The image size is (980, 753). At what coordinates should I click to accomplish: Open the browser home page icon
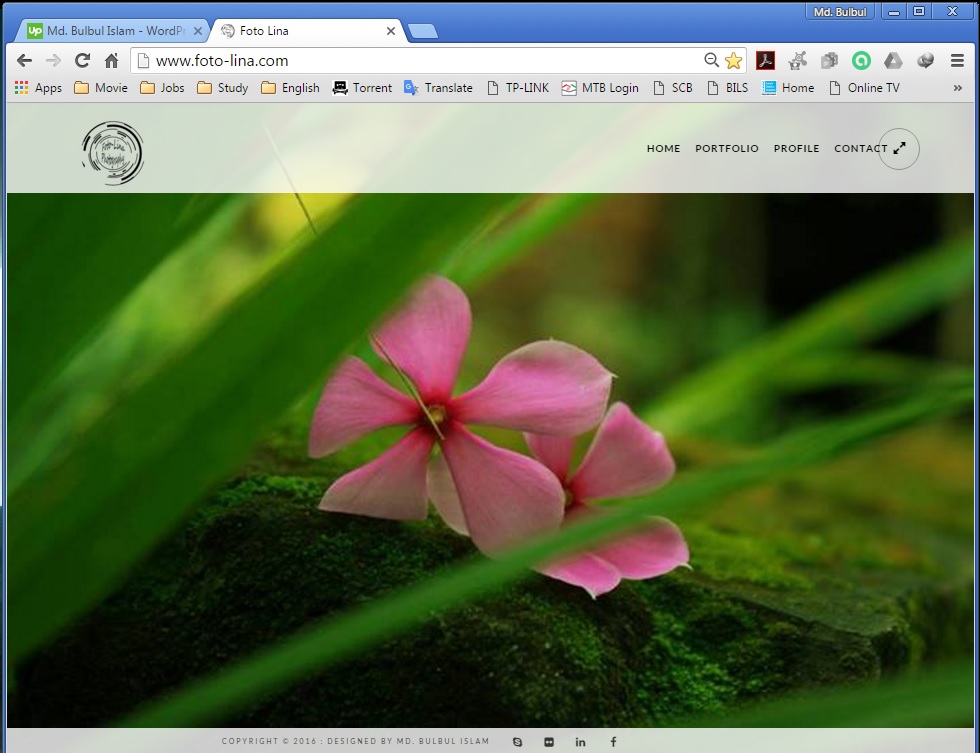click(x=111, y=61)
